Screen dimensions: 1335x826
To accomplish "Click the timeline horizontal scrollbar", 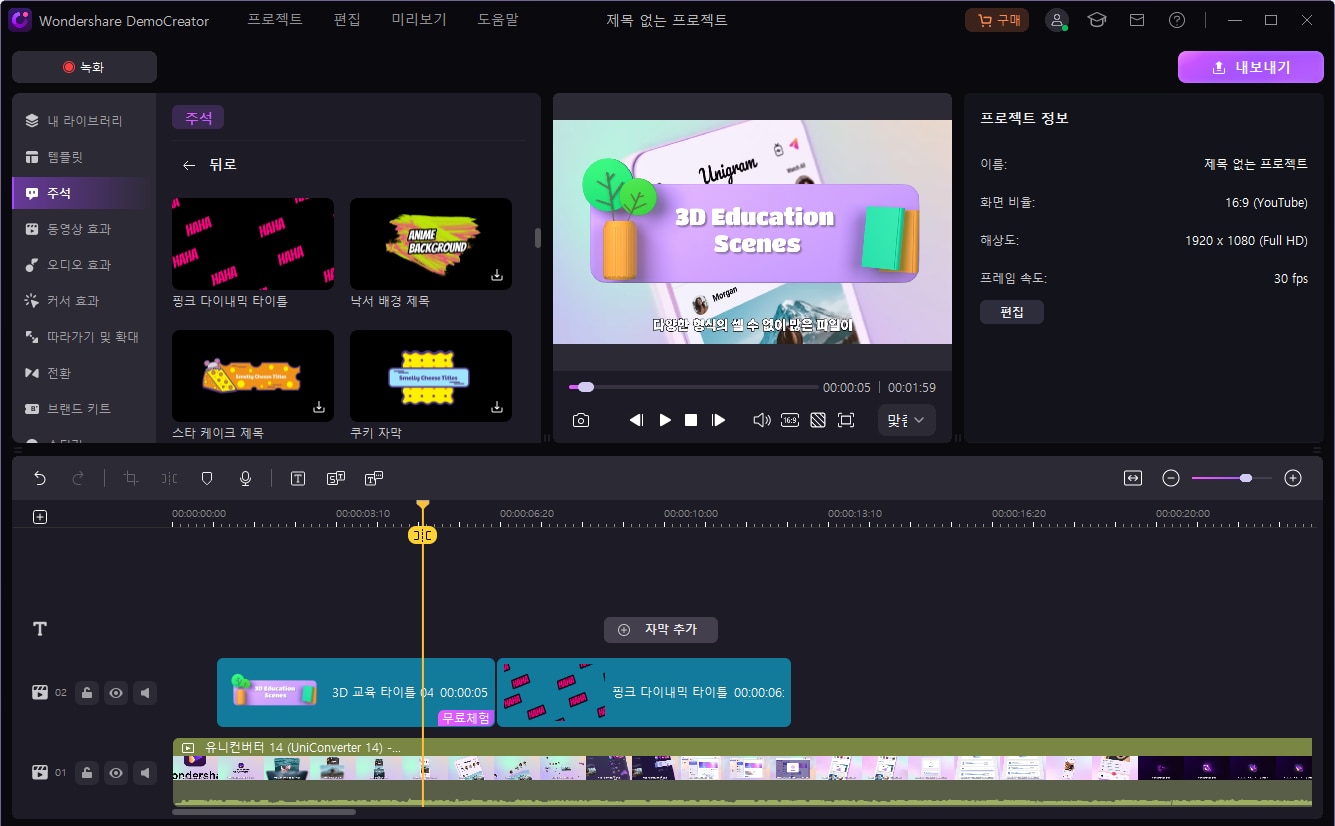I will click(x=264, y=812).
